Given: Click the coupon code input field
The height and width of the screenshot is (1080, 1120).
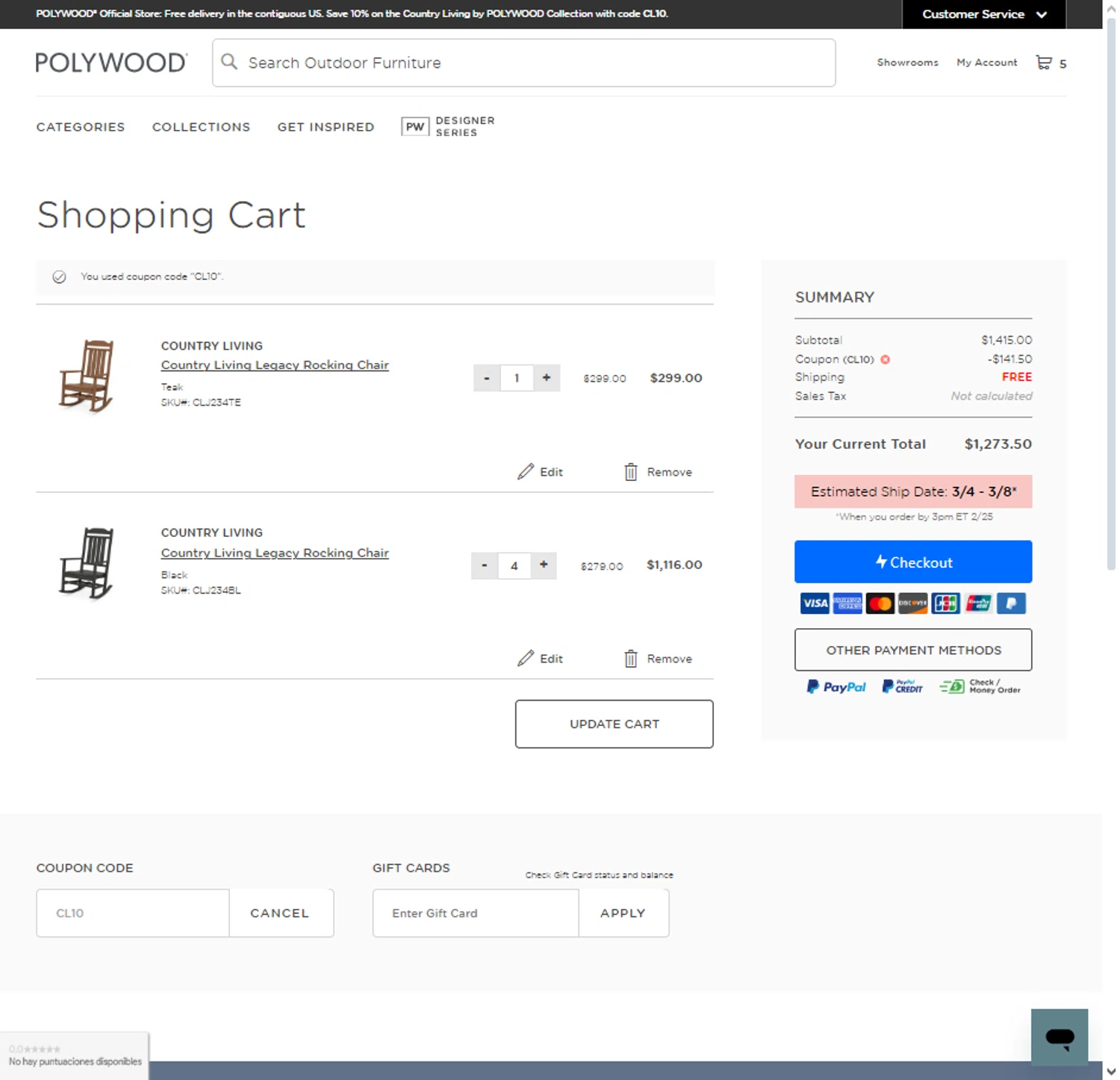Looking at the screenshot, I should click(x=133, y=913).
